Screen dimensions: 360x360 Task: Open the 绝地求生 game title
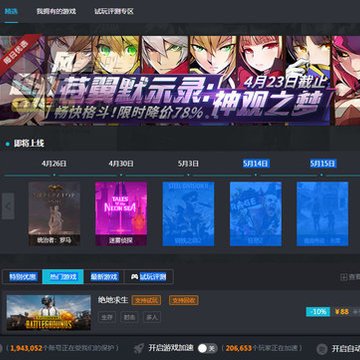(113, 300)
